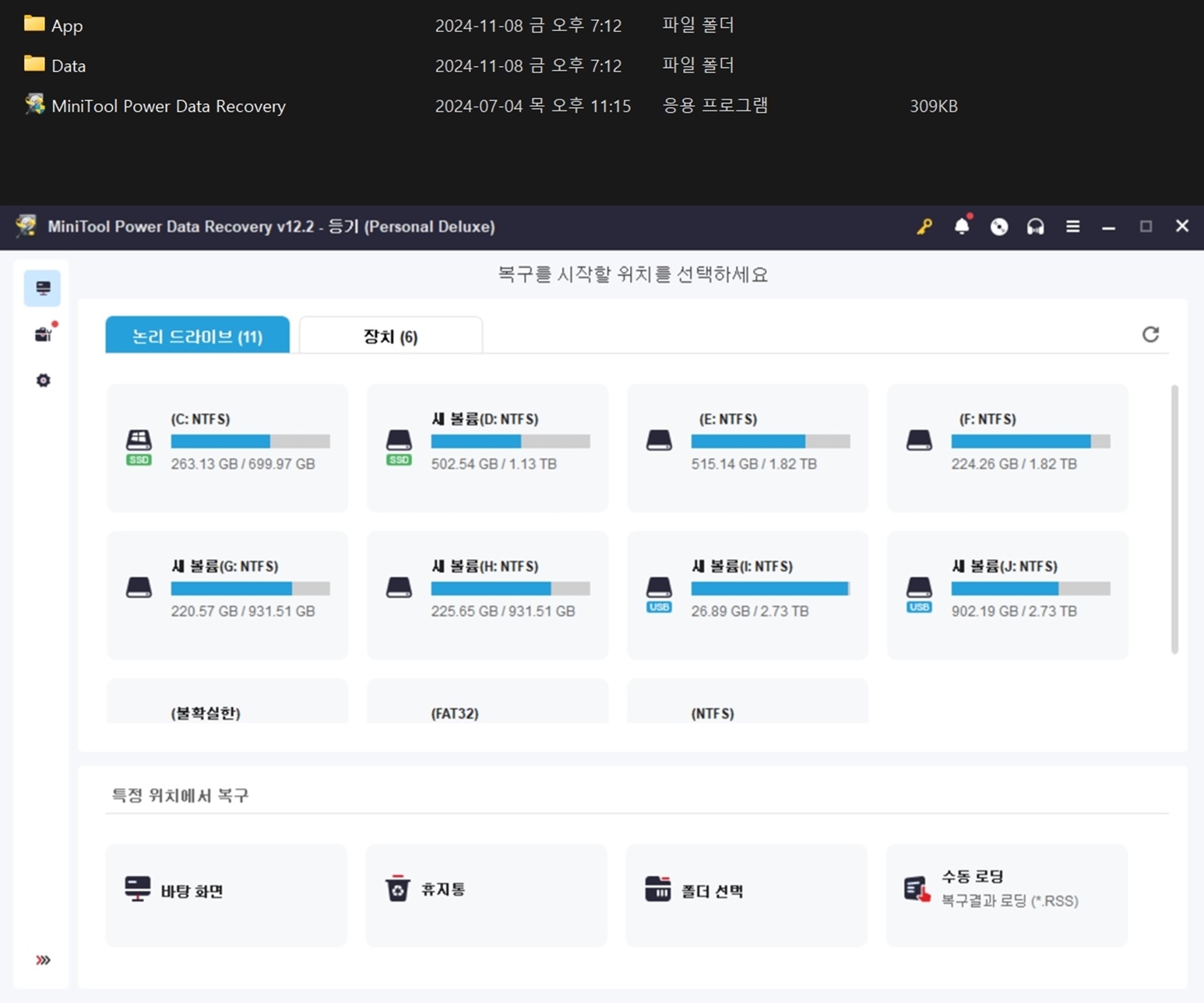Choose 수동 로딩 recovery option
The height and width of the screenshot is (1003, 1204).
coord(1007,896)
